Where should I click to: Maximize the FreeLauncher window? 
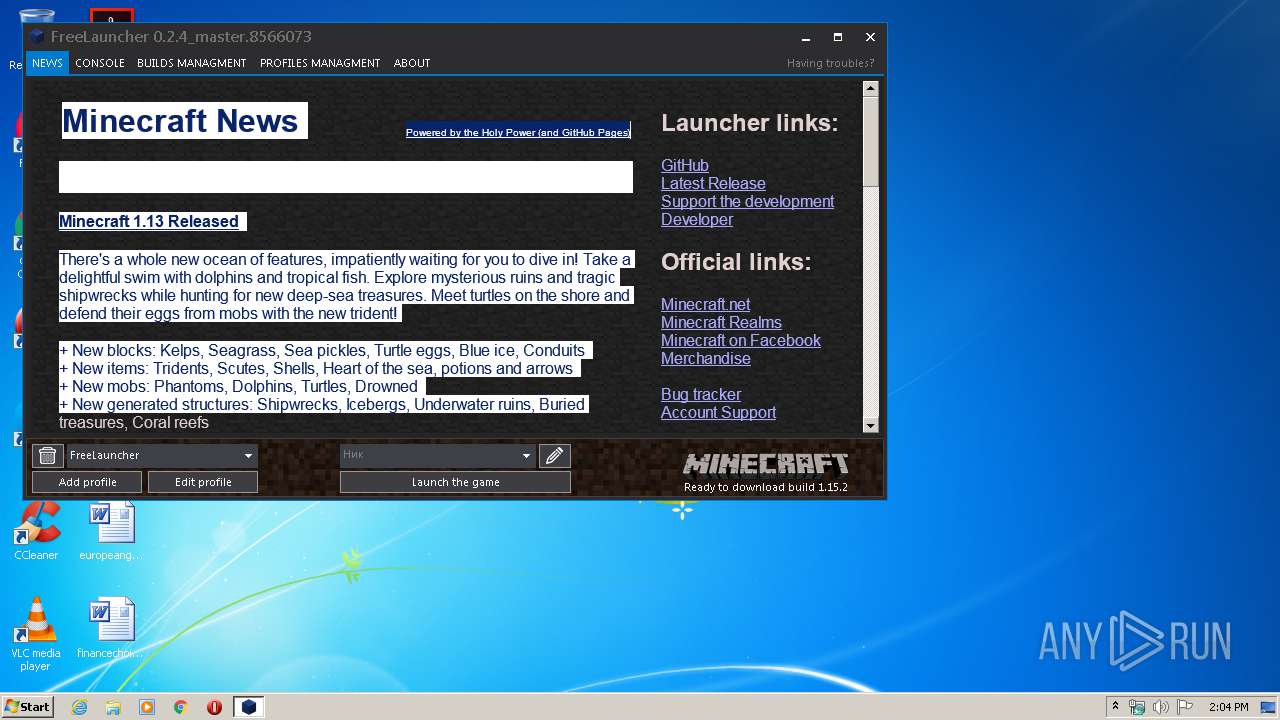tap(838, 37)
